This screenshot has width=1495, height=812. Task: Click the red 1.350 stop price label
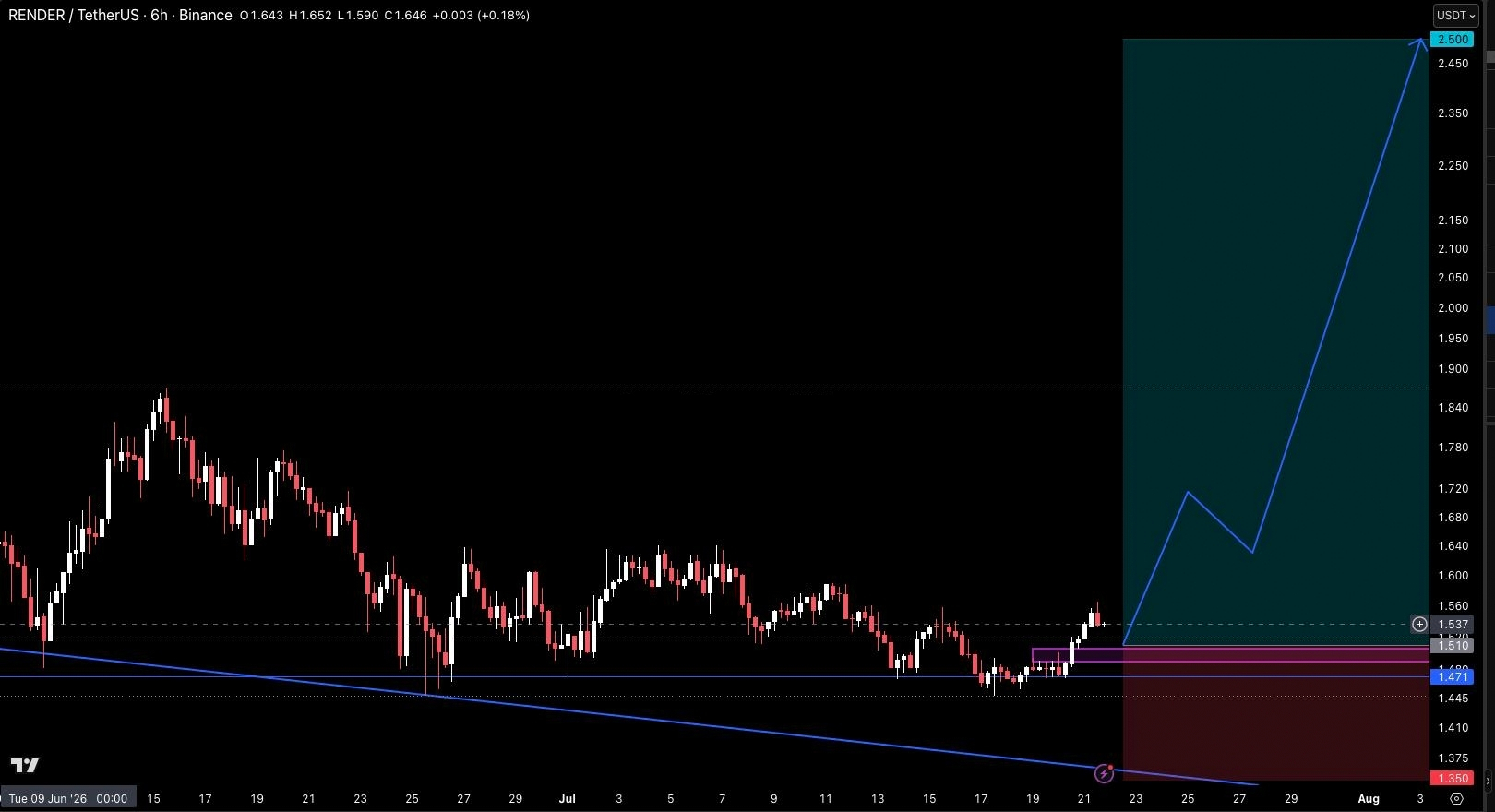[1453, 779]
